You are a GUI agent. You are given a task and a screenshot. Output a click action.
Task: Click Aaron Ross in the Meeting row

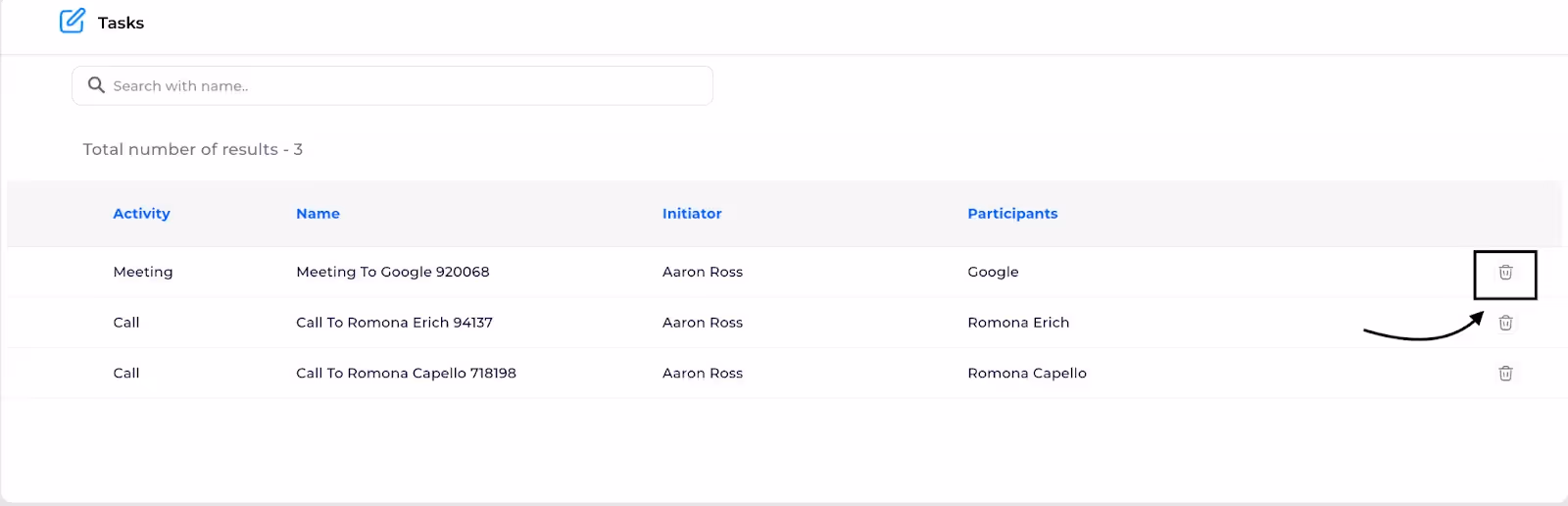[703, 272]
